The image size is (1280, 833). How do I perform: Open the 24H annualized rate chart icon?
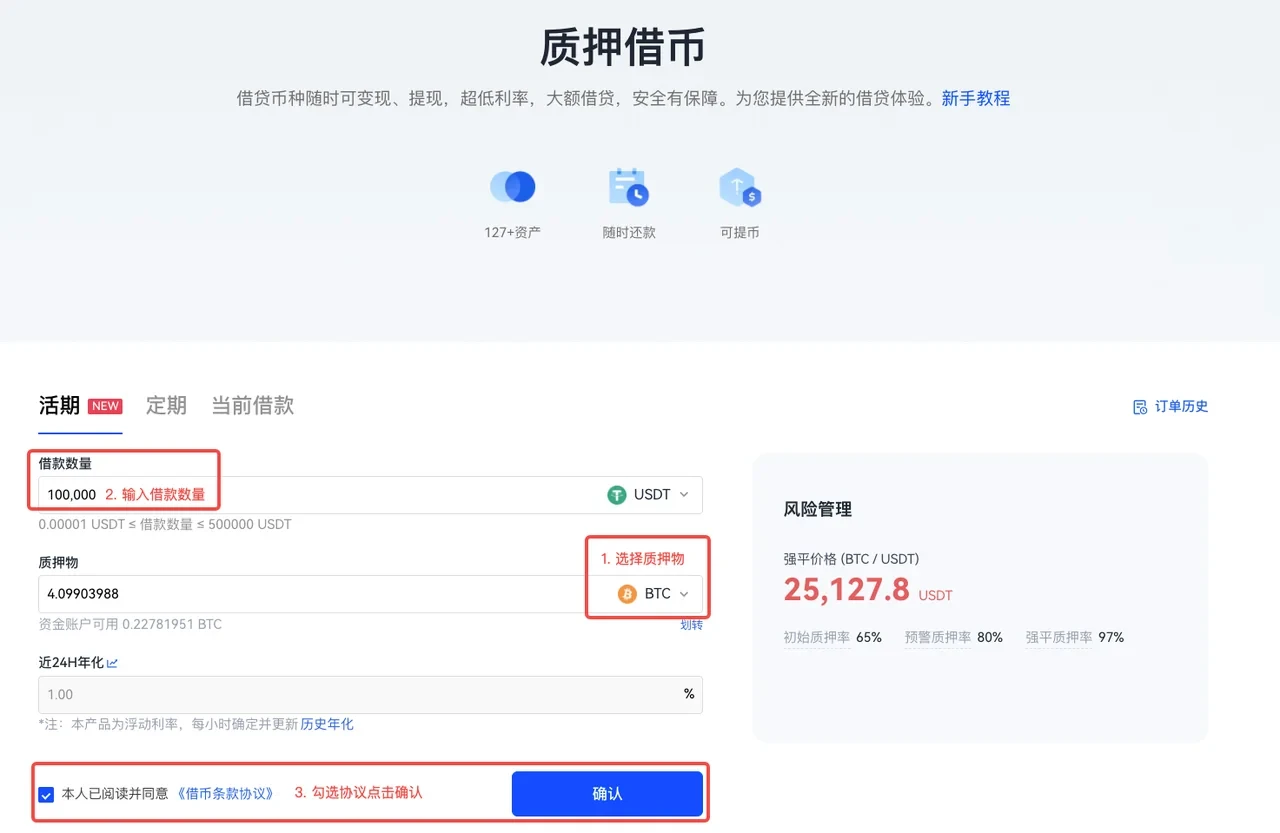pyautogui.click(x=112, y=663)
